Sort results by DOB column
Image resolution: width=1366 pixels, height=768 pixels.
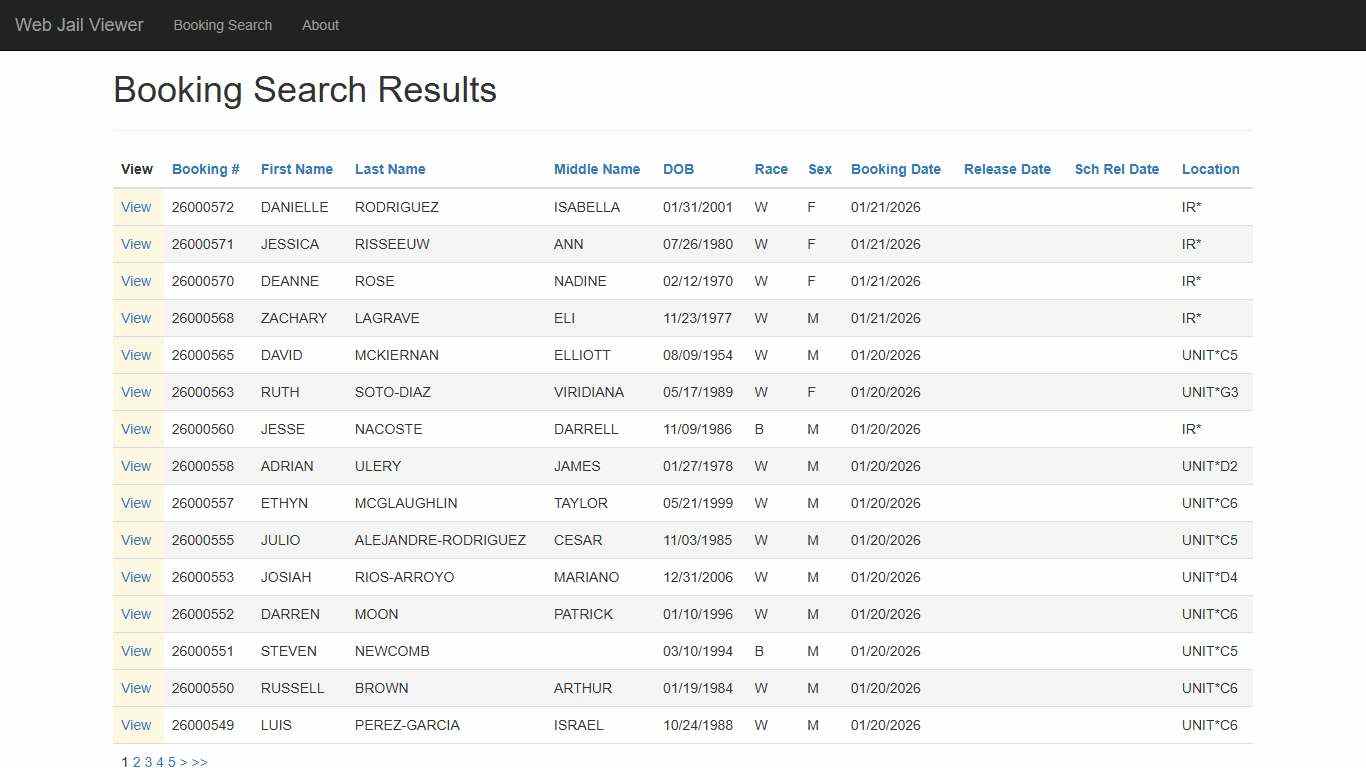678,169
